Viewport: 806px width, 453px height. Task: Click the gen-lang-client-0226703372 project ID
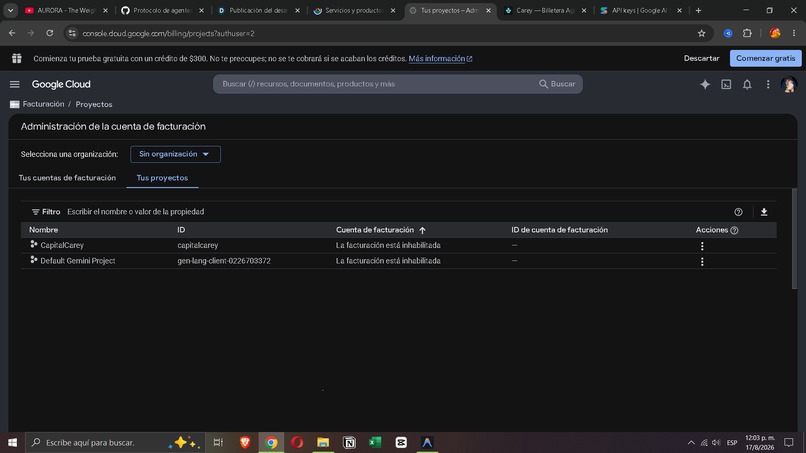point(224,261)
